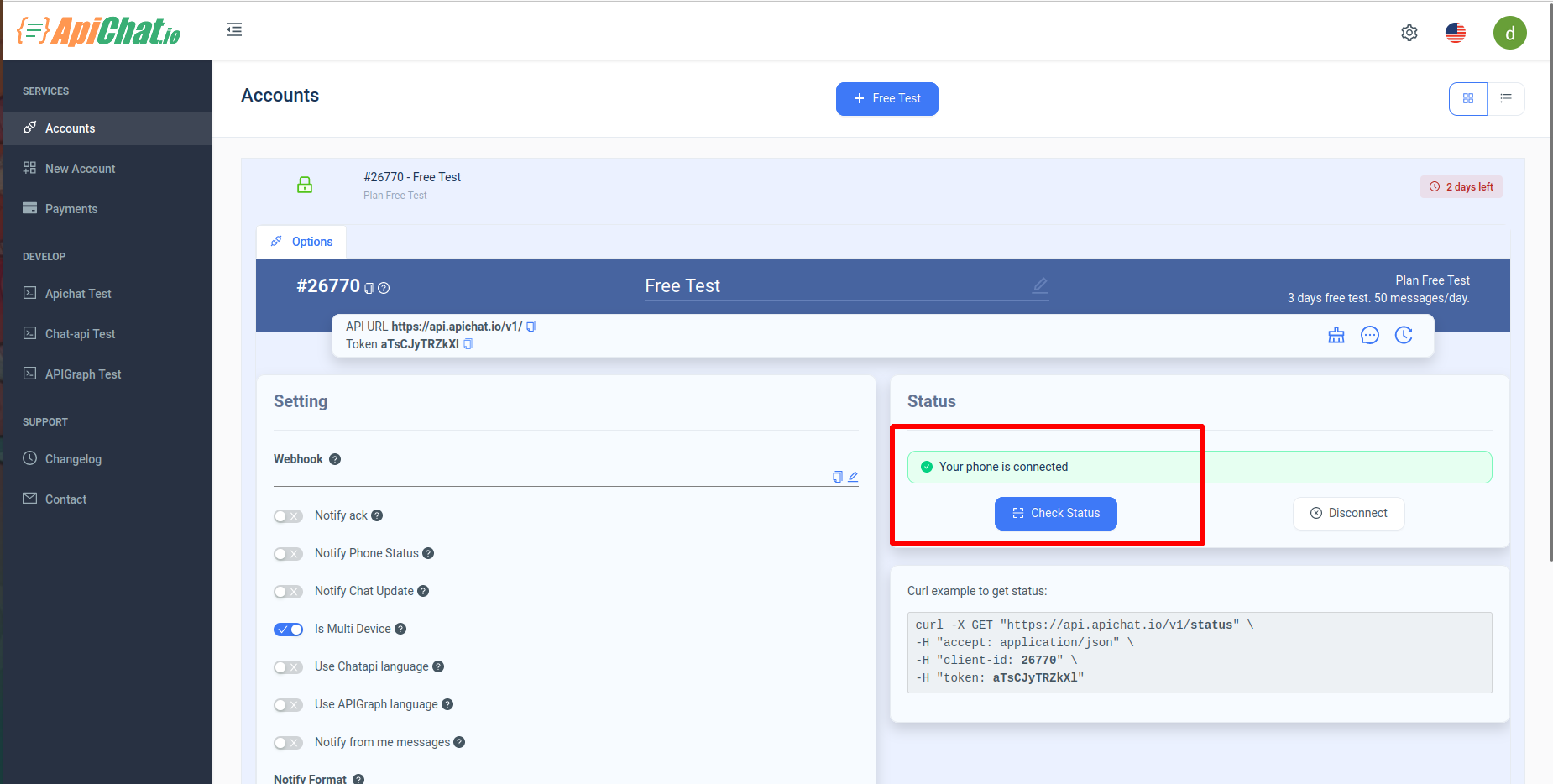1553x784 pixels.
Task: Collapse the sidebar with the menu-fold icon
Action: point(234,30)
